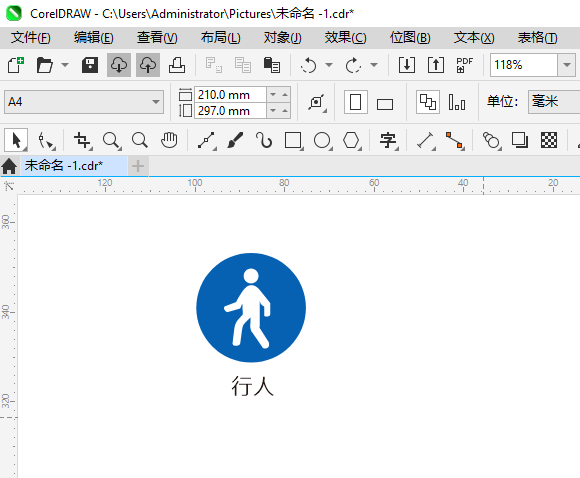Viewport: 580px width, 478px height.
Task: Select the Polygon tool
Action: coord(351,141)
